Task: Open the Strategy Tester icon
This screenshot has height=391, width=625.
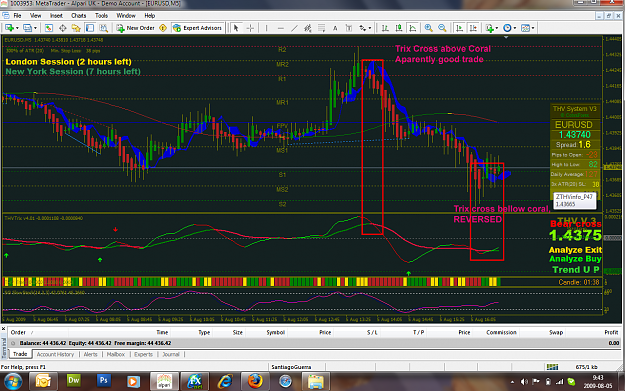Action: tap(103, 28)
